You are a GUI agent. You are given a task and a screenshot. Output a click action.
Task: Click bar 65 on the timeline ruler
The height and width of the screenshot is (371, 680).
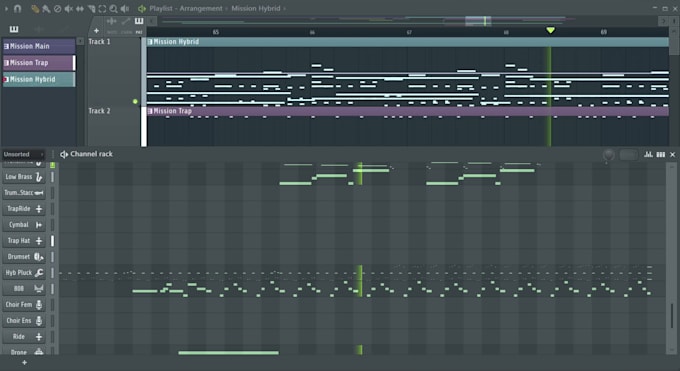(x=216, y=32)
